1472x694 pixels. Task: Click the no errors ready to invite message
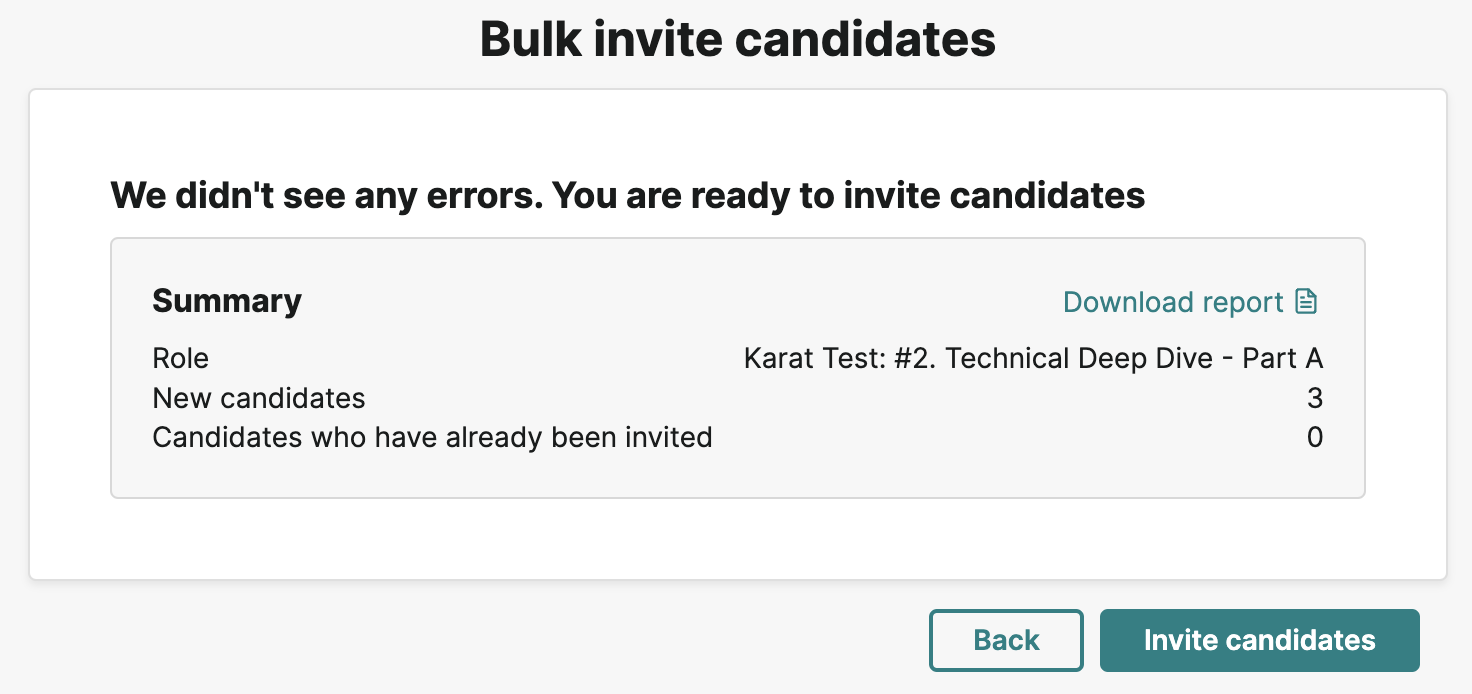coord(628,195)
